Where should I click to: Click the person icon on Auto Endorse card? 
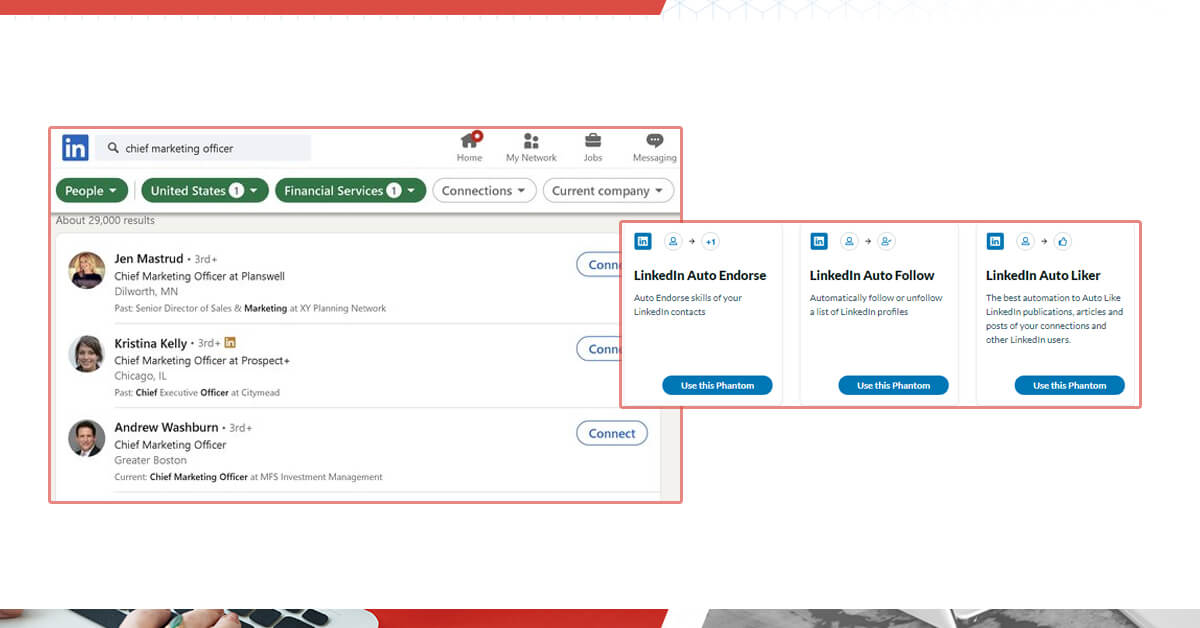click(673, 241)
